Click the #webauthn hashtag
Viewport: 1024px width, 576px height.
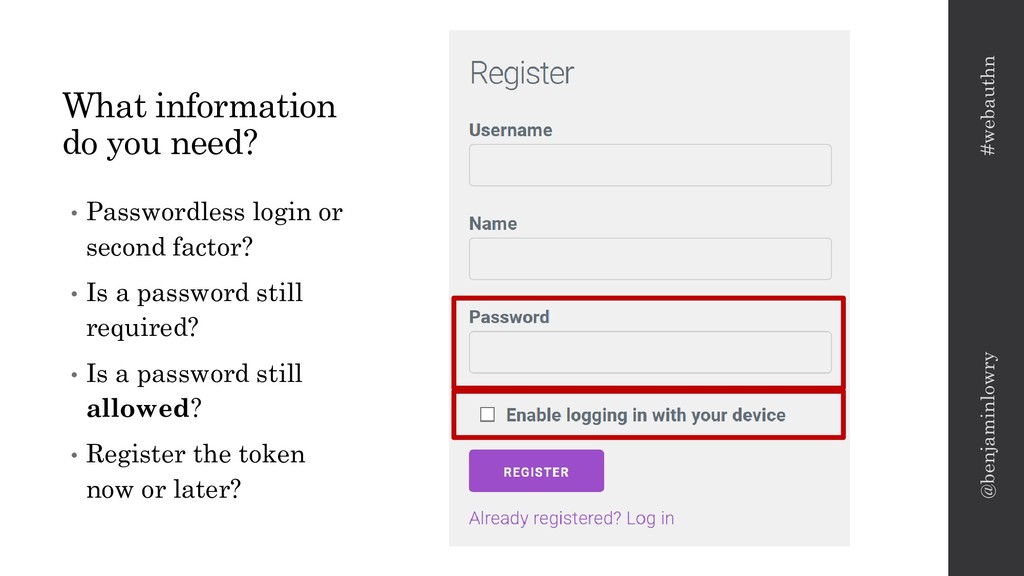988,106
